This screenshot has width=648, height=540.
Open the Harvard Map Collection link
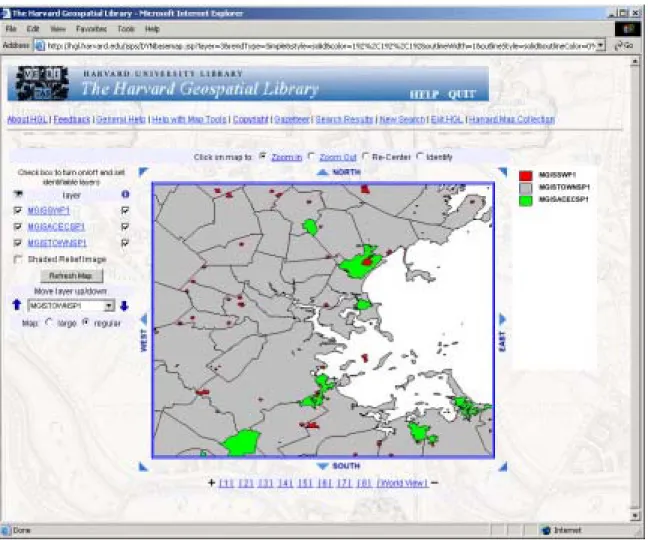point(512,119)
